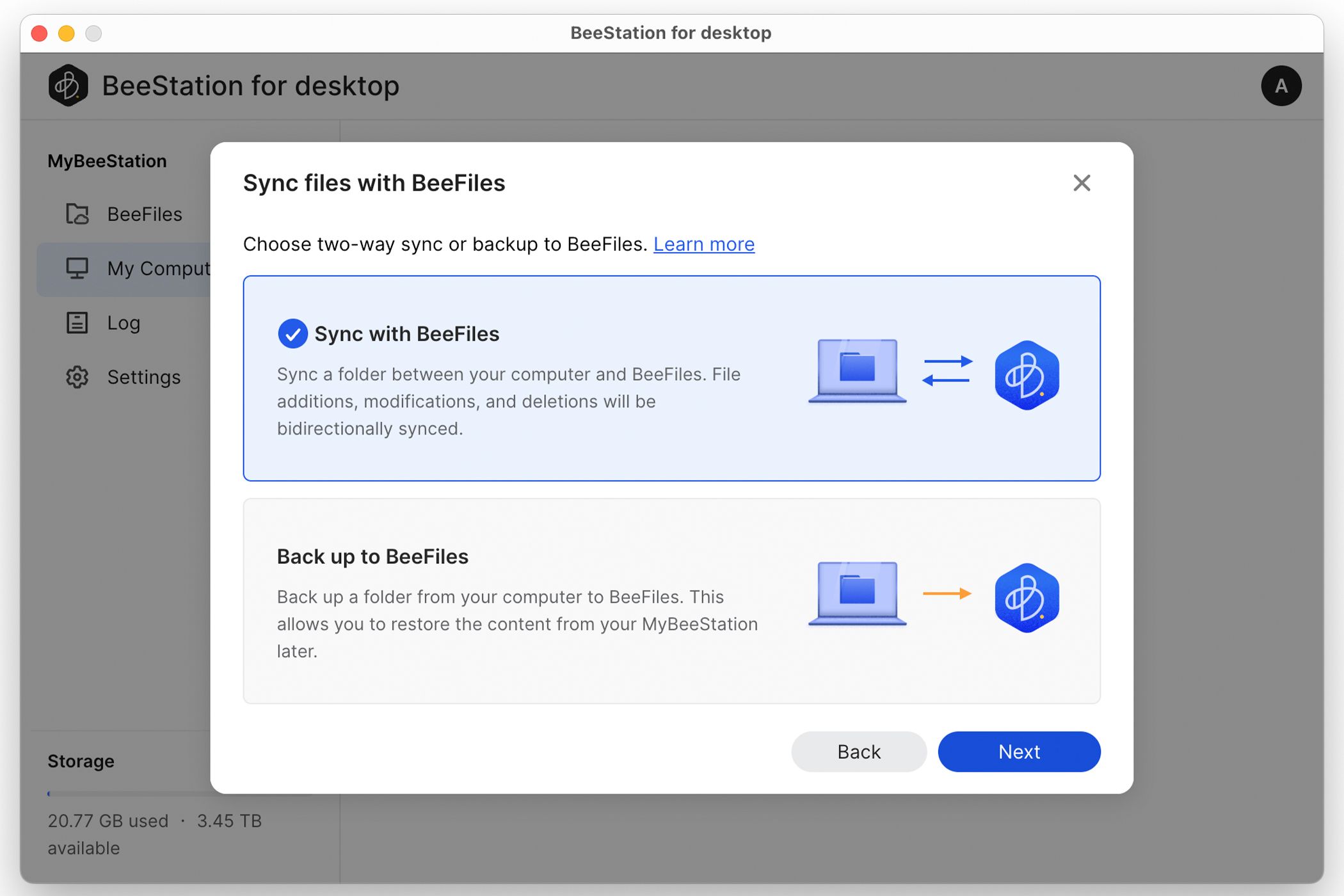Click the Settings gear icon
Screen dimensions: 1344x896
(77, 377)
